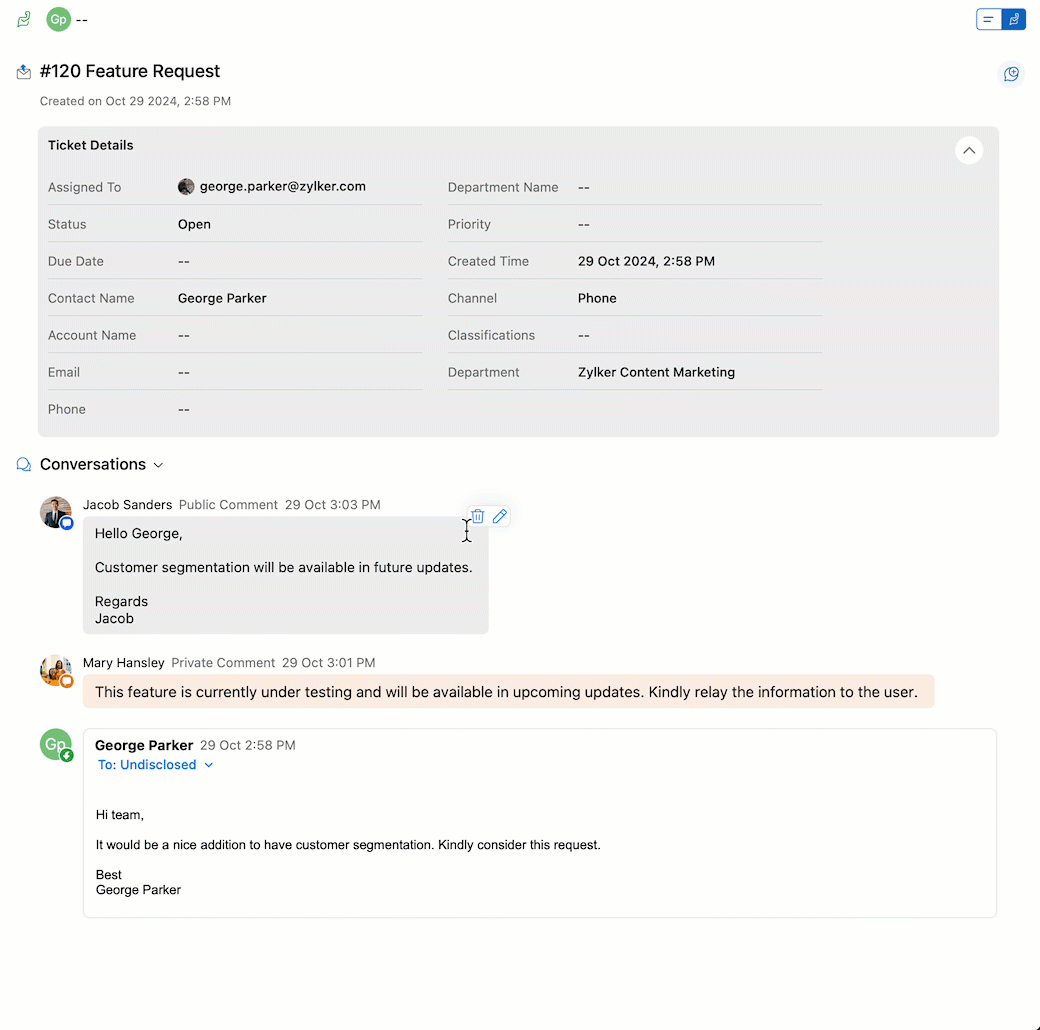Click the green ticket icon at top left
This screenshot has width=1040, height=1030.
(24, 19)
